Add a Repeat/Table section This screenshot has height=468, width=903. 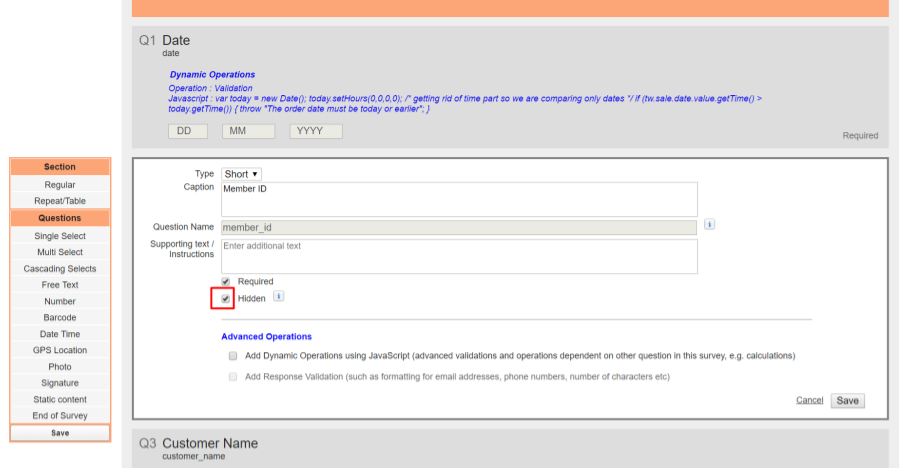tap(60, 201)
